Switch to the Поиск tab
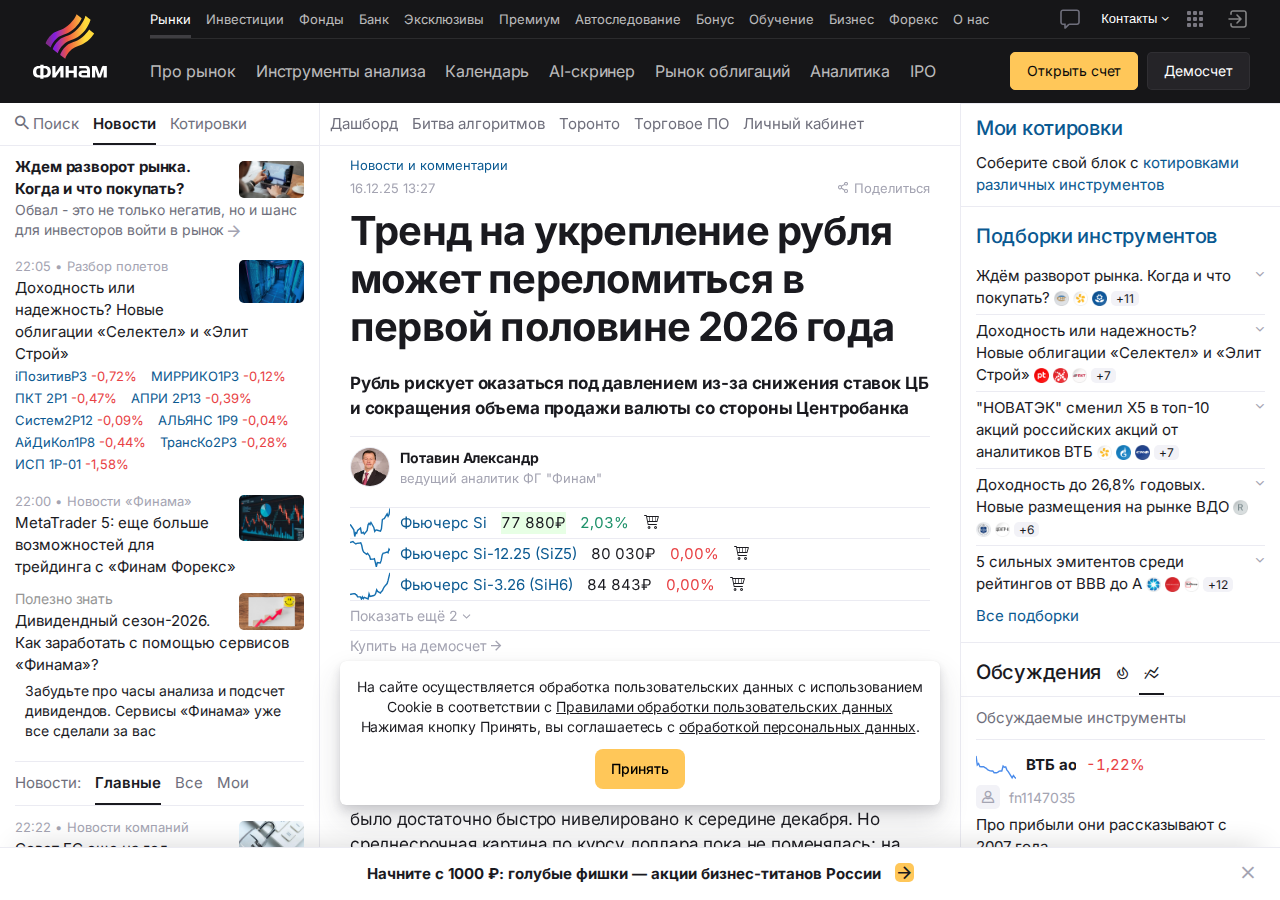This screenshot has width=1280, height=900. (47, 124)
